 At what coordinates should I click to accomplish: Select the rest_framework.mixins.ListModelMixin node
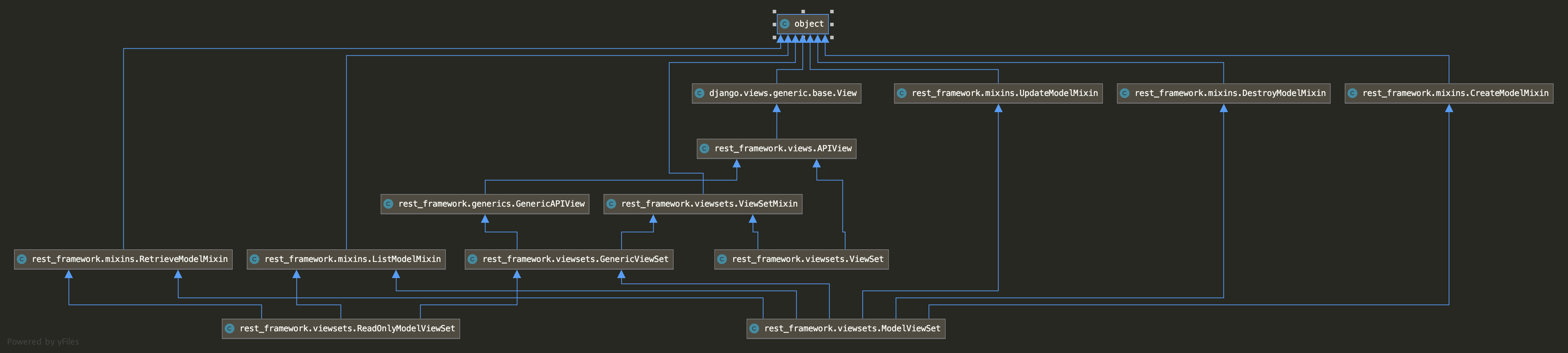(x=346, y=259)
